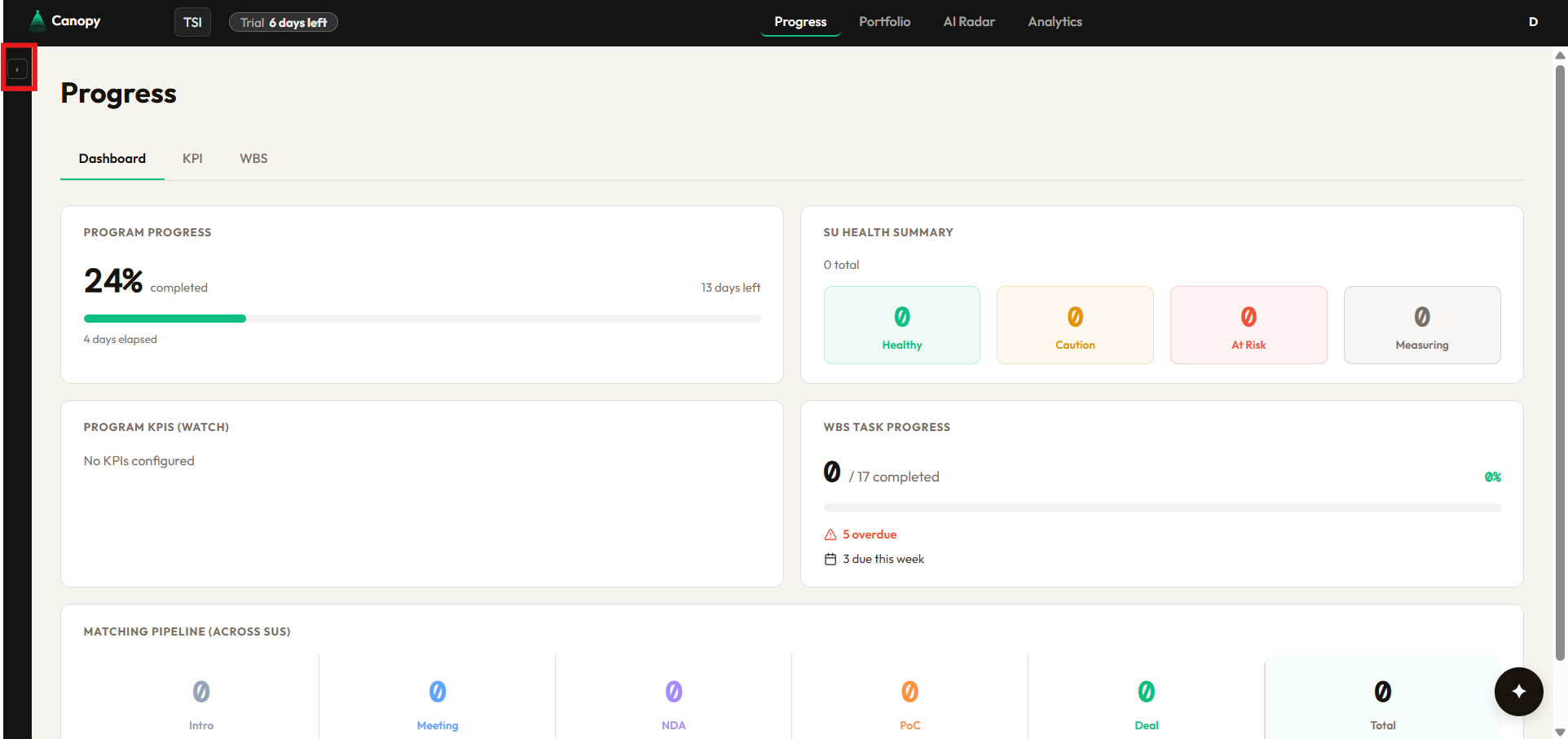Open the Progress navigation tab
The image size is (1568, 739).
point(800,22)
